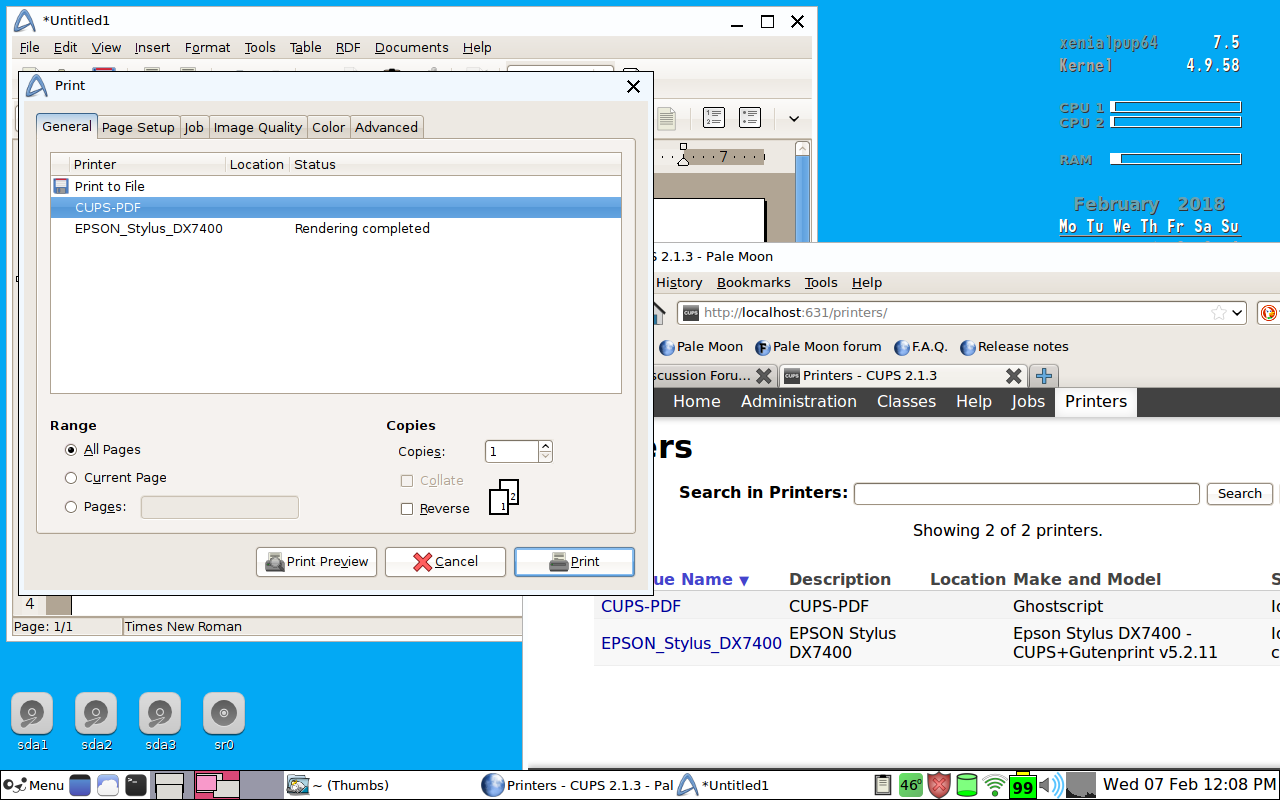Click the Status column header
Screen dimensions: 1280x800
pyautogui.click(x=455, y=165)
